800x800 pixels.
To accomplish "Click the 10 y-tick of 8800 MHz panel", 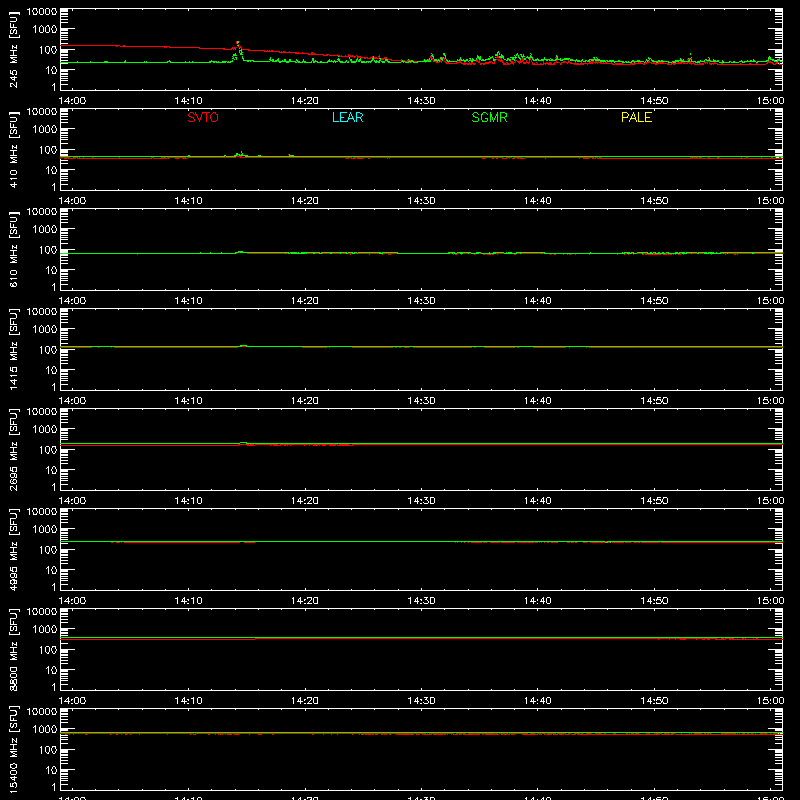I will click(x=51, y=670).
